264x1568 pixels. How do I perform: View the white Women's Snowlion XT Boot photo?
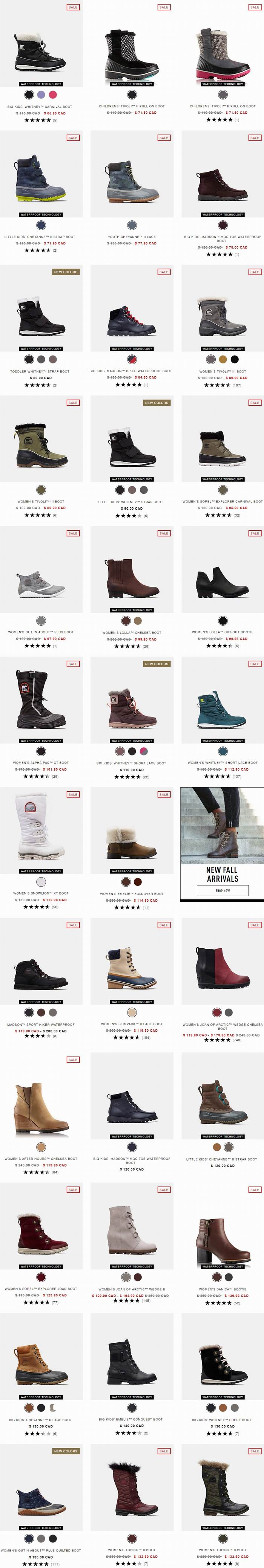pos(41,830)
